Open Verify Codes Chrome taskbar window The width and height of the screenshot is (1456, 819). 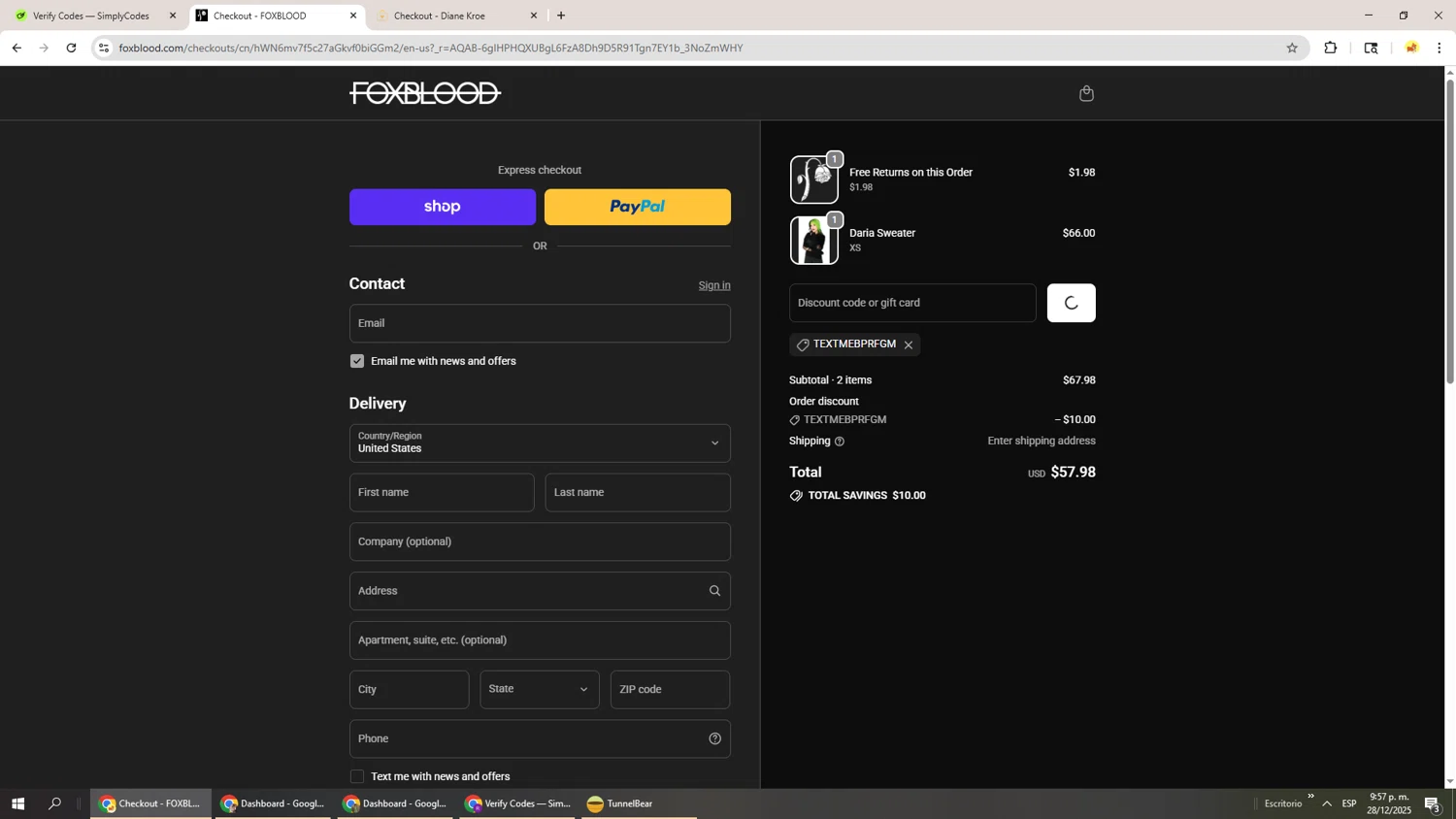[x=517, y=803]
